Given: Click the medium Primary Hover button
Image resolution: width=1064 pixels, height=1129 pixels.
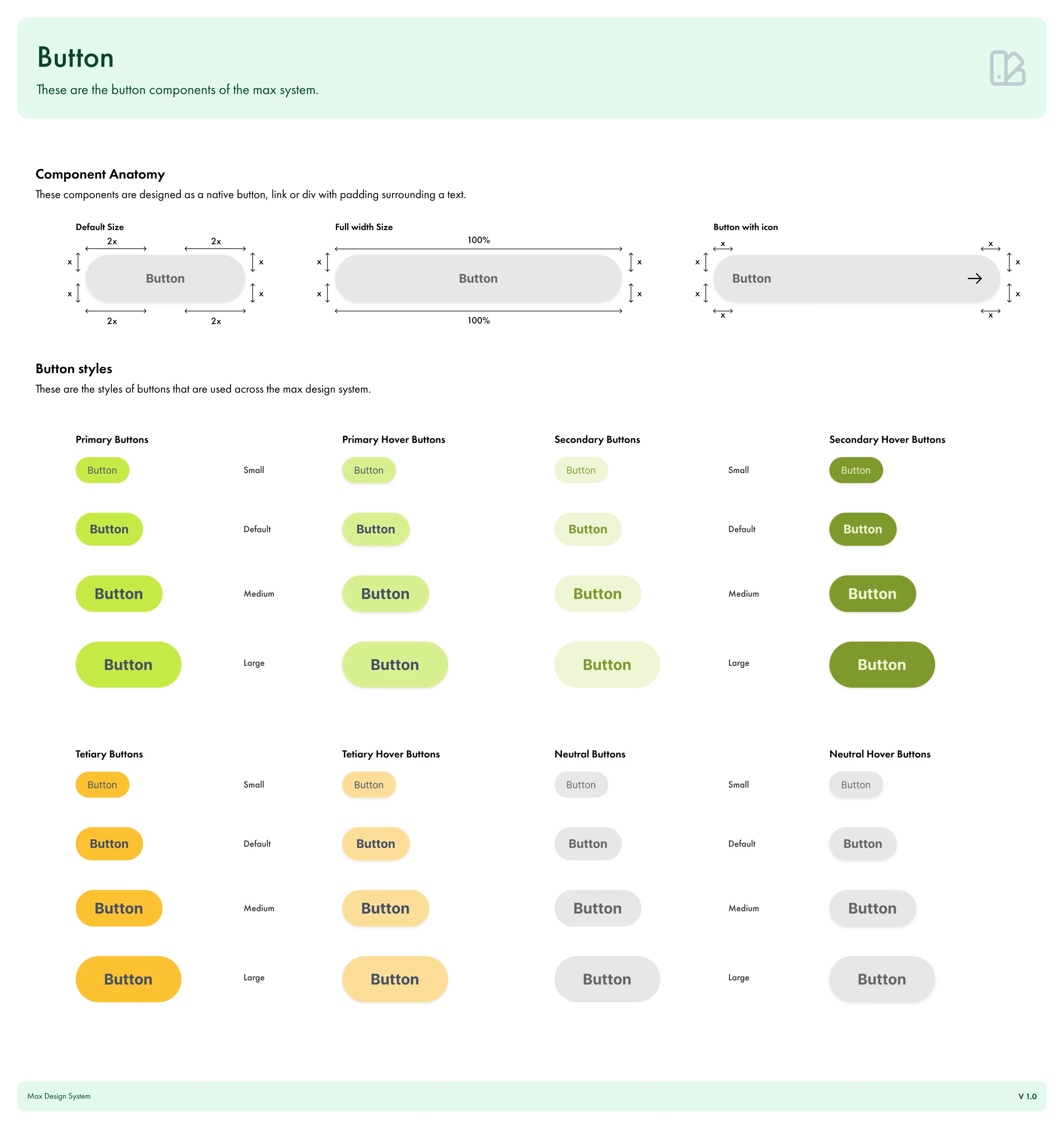Looking at the screenshot, I should (385, 593).
